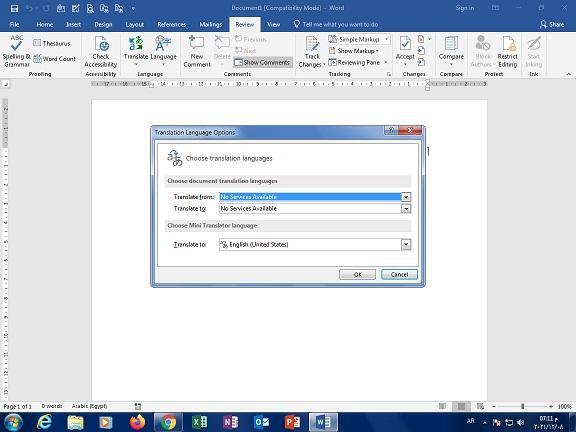Viewport: 576px width, 432px height.
Task: Open Word Count
Action: (x=54, y=59)
